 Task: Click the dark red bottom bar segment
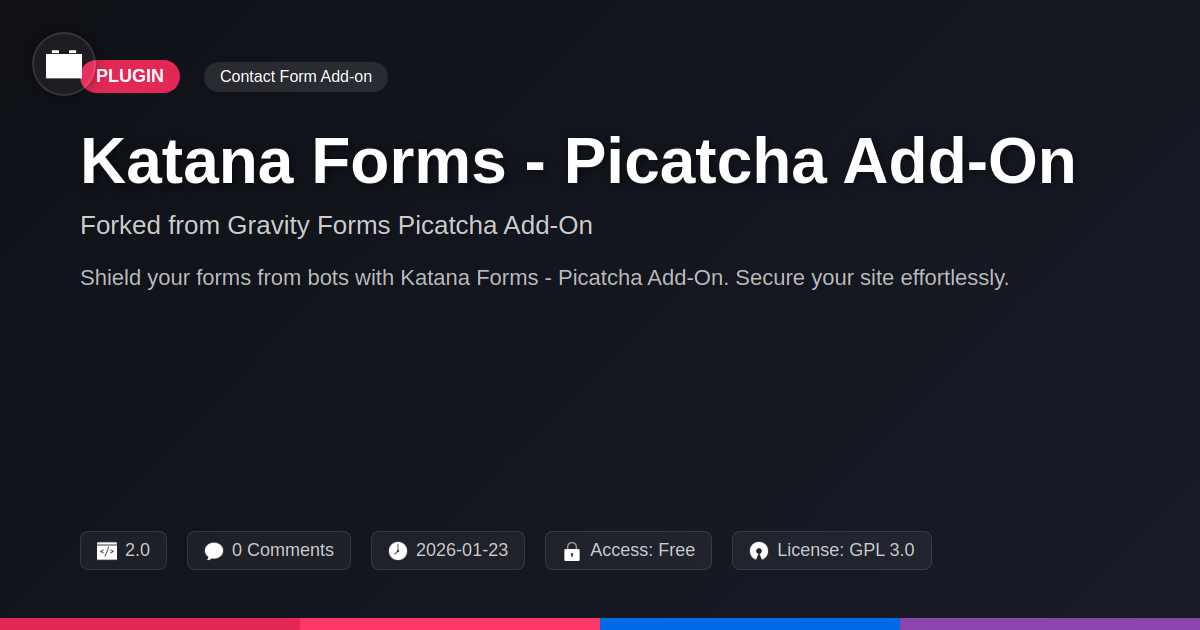(x=150, y=624)
